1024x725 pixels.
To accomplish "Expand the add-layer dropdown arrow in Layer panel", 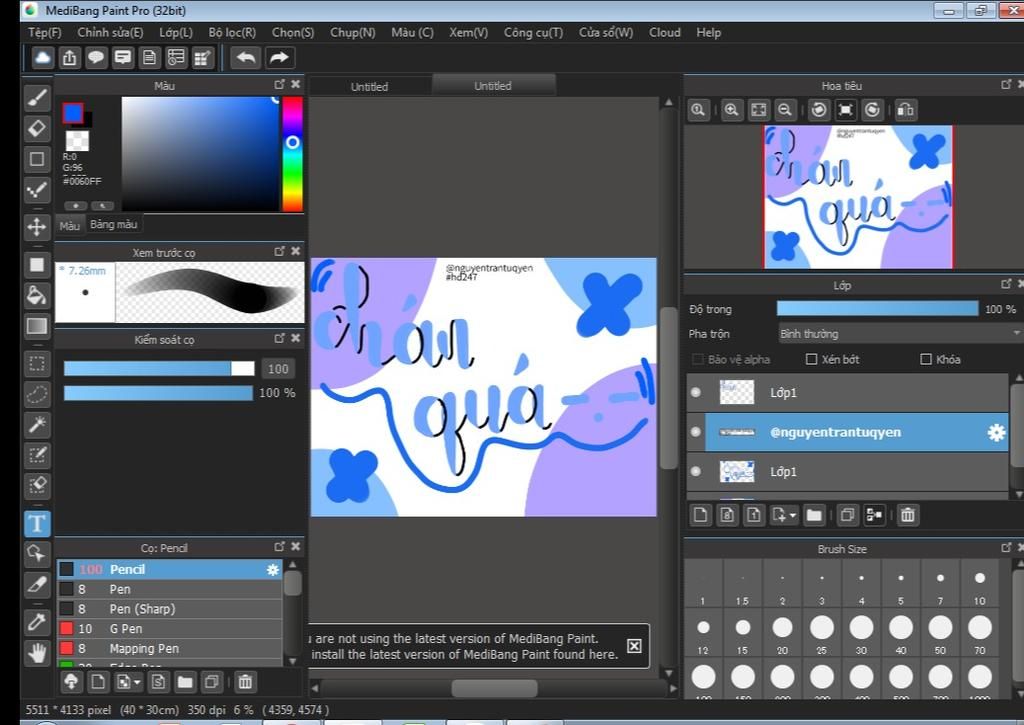I will pos(792,515).
